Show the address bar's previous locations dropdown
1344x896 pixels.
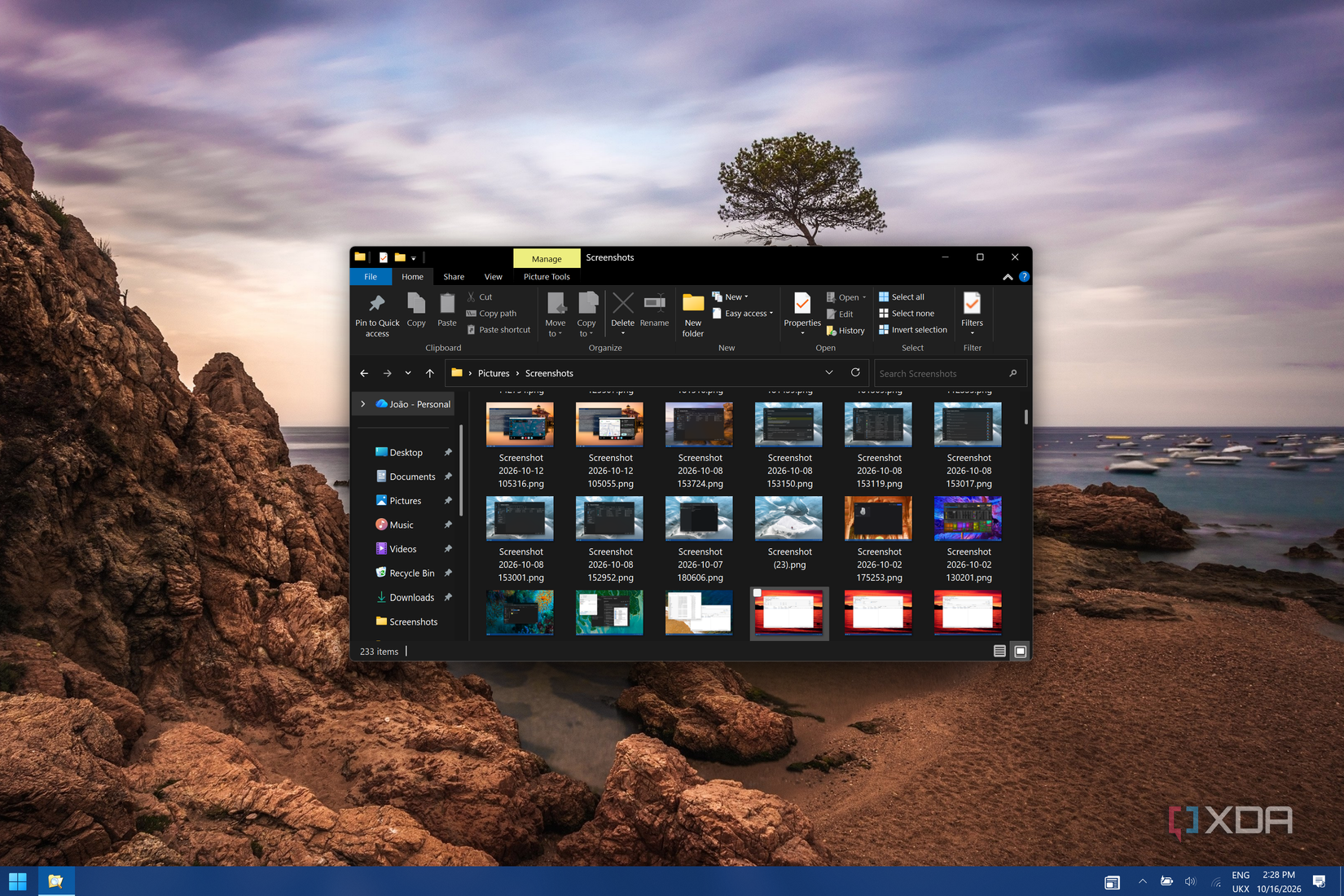point(829,373)
